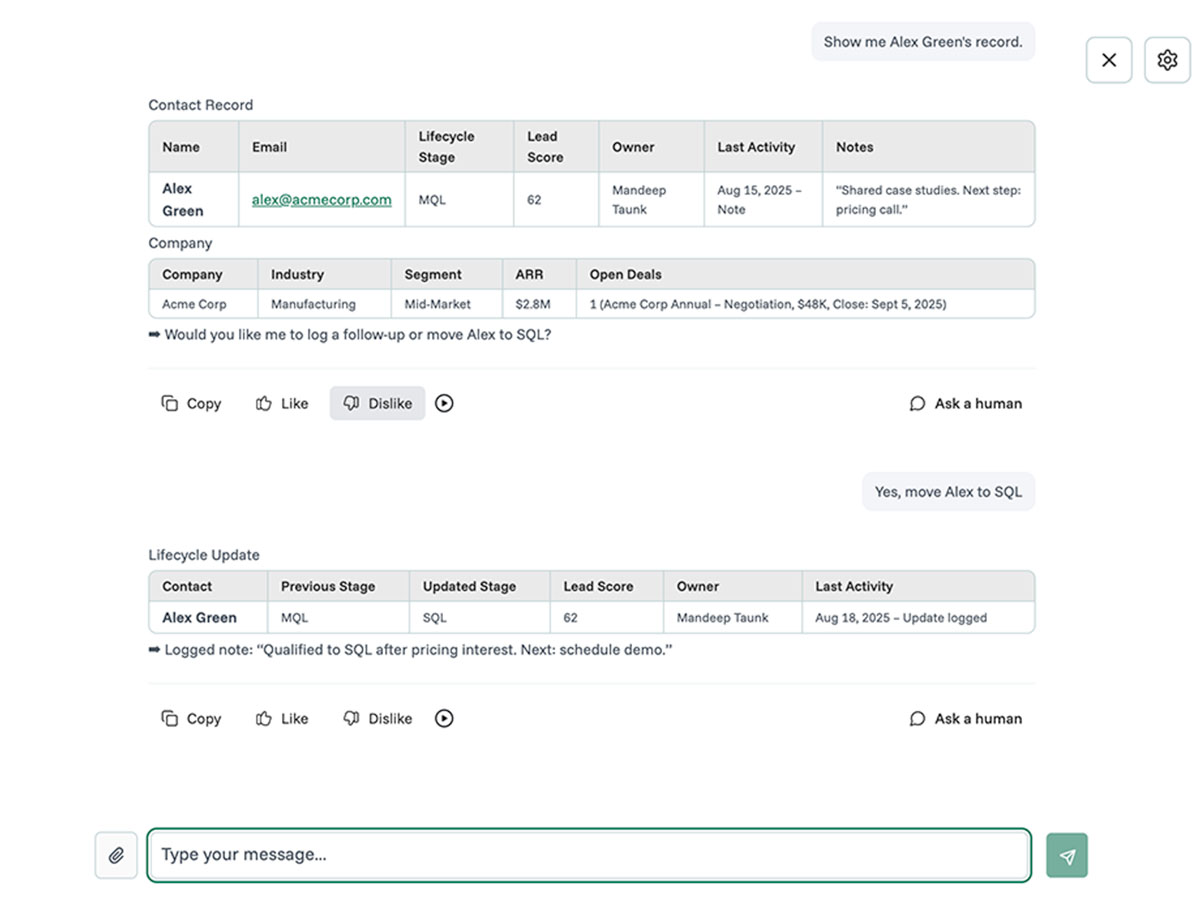Screen dimensions: 1200x900
Task: Click the 'Show me Alex Green's record.' message
Action: point(923,42)
